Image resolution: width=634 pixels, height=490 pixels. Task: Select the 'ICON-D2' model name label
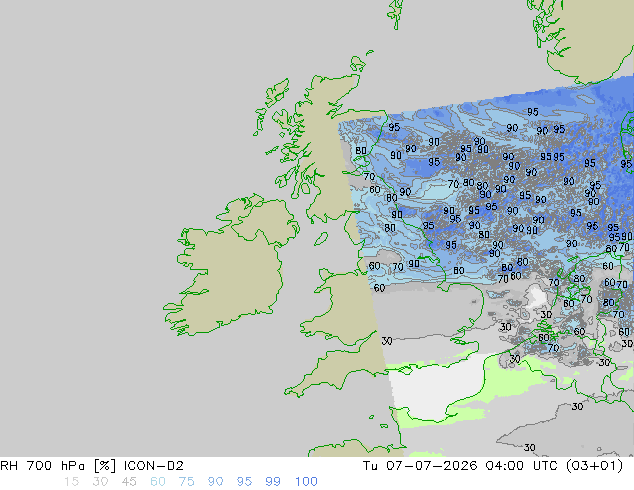click(x=154, y=466)
